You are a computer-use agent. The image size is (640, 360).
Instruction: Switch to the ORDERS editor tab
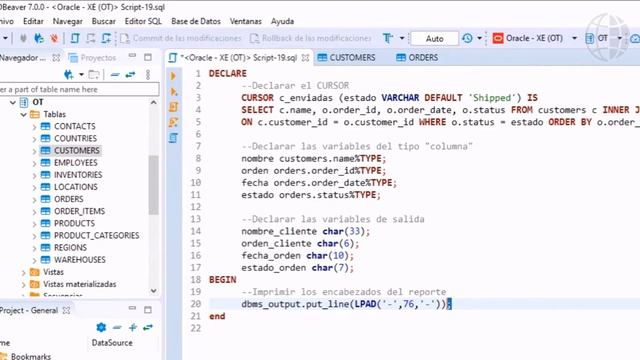point(417,58)
